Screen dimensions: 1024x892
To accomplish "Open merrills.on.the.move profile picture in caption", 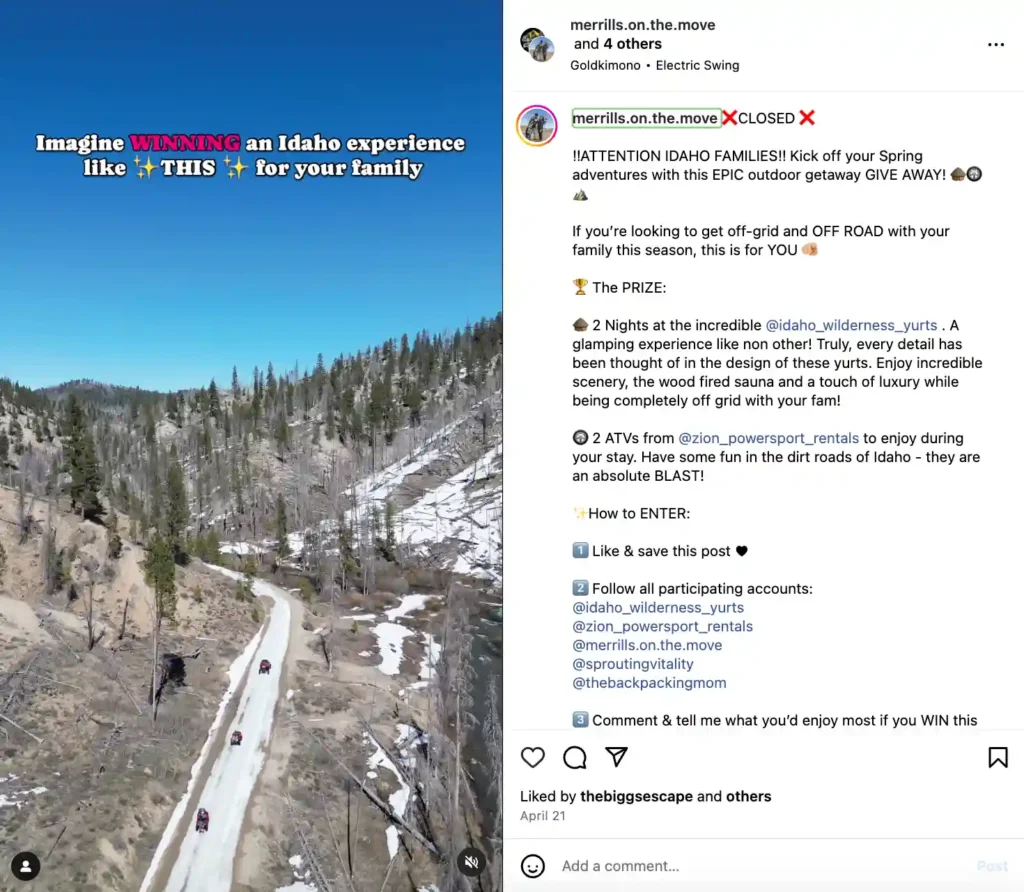I will point(536,125).
